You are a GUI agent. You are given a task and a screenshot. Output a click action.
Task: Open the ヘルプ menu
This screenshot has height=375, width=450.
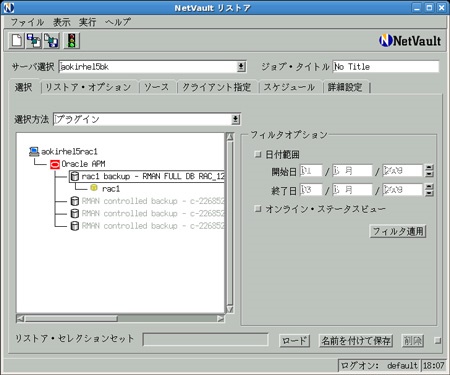(x=118, y=22)
